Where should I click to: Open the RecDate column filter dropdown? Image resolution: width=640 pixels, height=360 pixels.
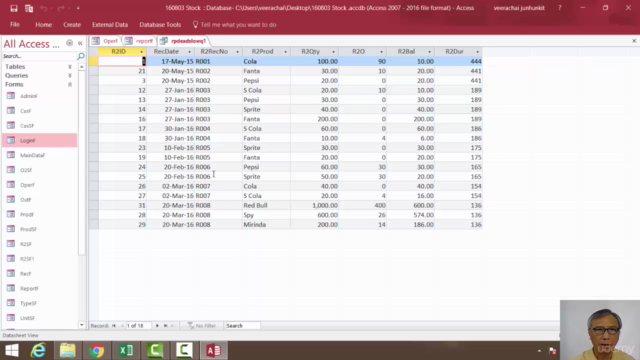point(189,52)
